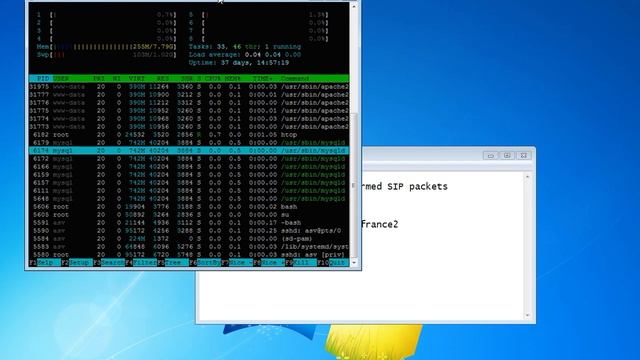
Task: Select the -bash process row PID 5591
Action: click(189, 222)
